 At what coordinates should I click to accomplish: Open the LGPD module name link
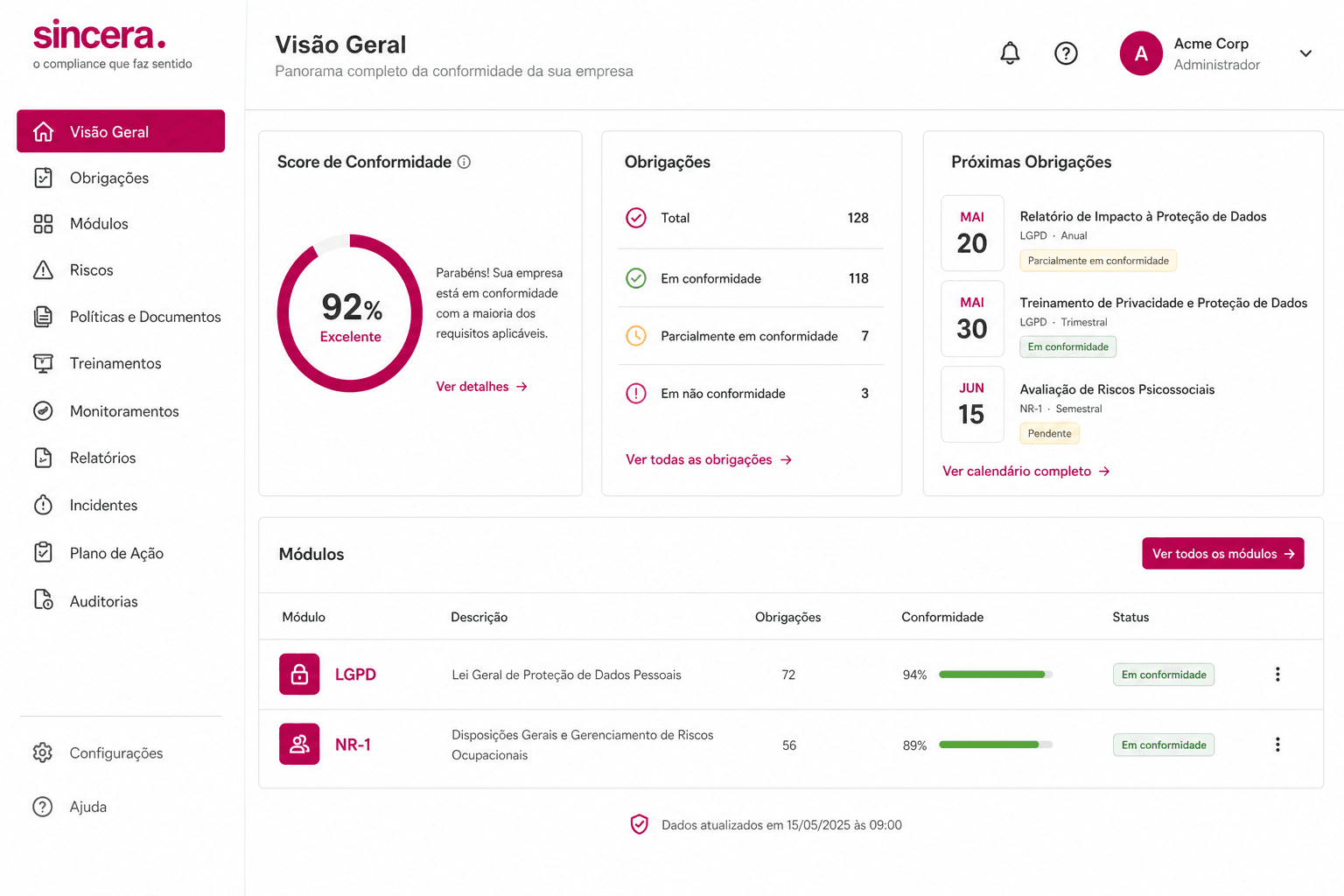(x=355, y=675)
